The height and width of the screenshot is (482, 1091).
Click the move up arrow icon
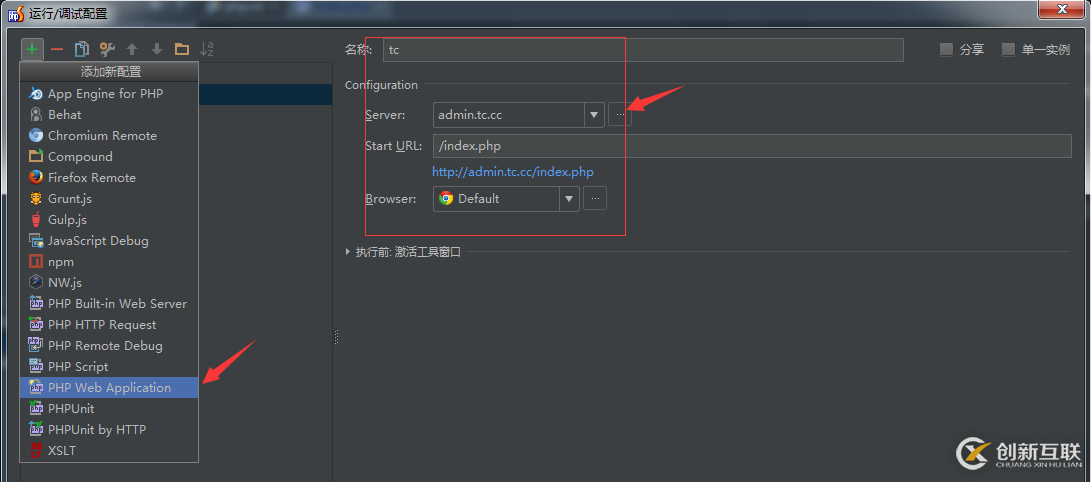coord(132,49)
